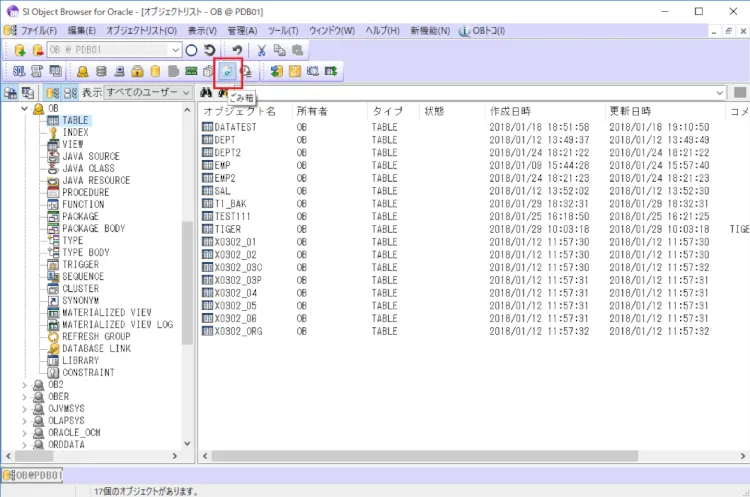Open the オブジェクトリスト(O) menu
The width and height of the screenshot is (750, 497).
142,31
